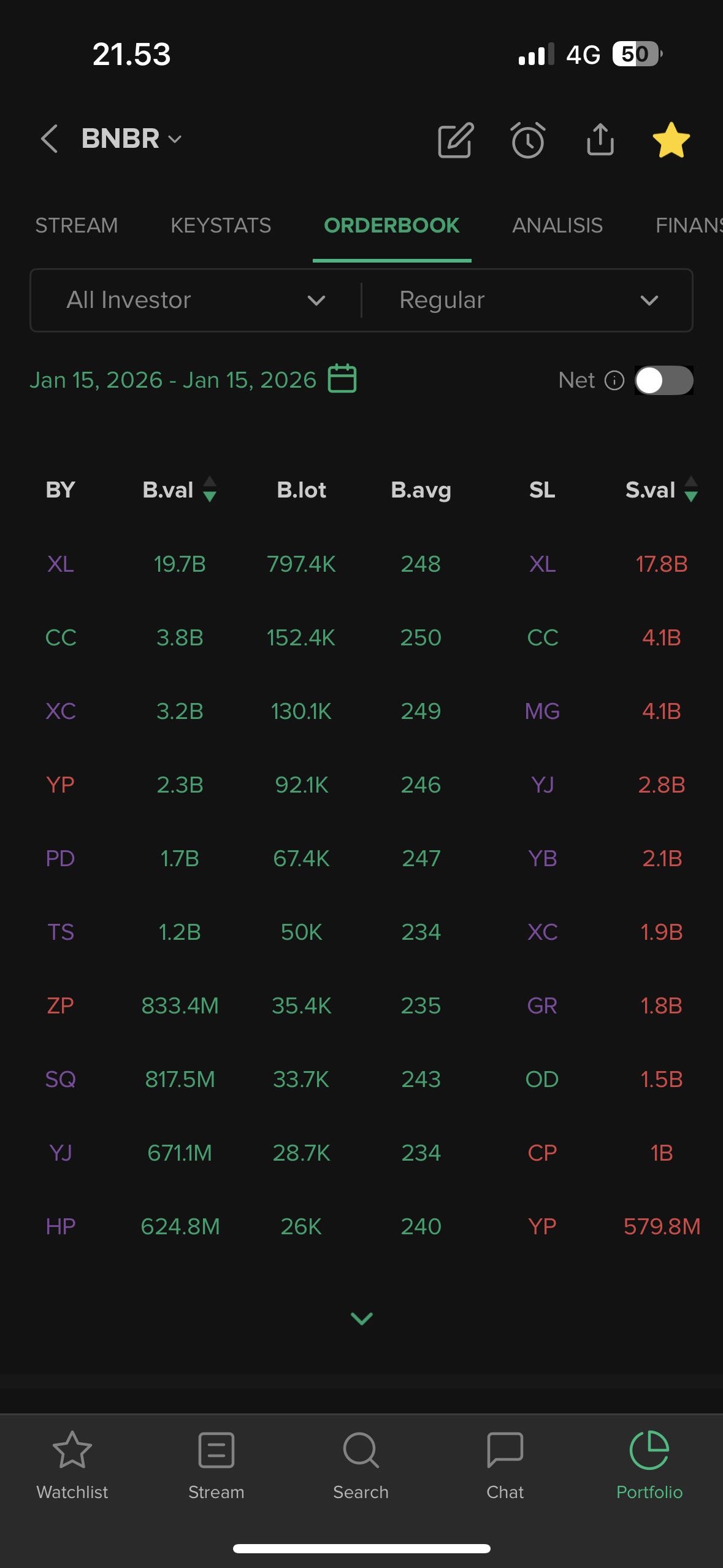Open the note edit icon
723x1568 pixels.
coord(456,140)
